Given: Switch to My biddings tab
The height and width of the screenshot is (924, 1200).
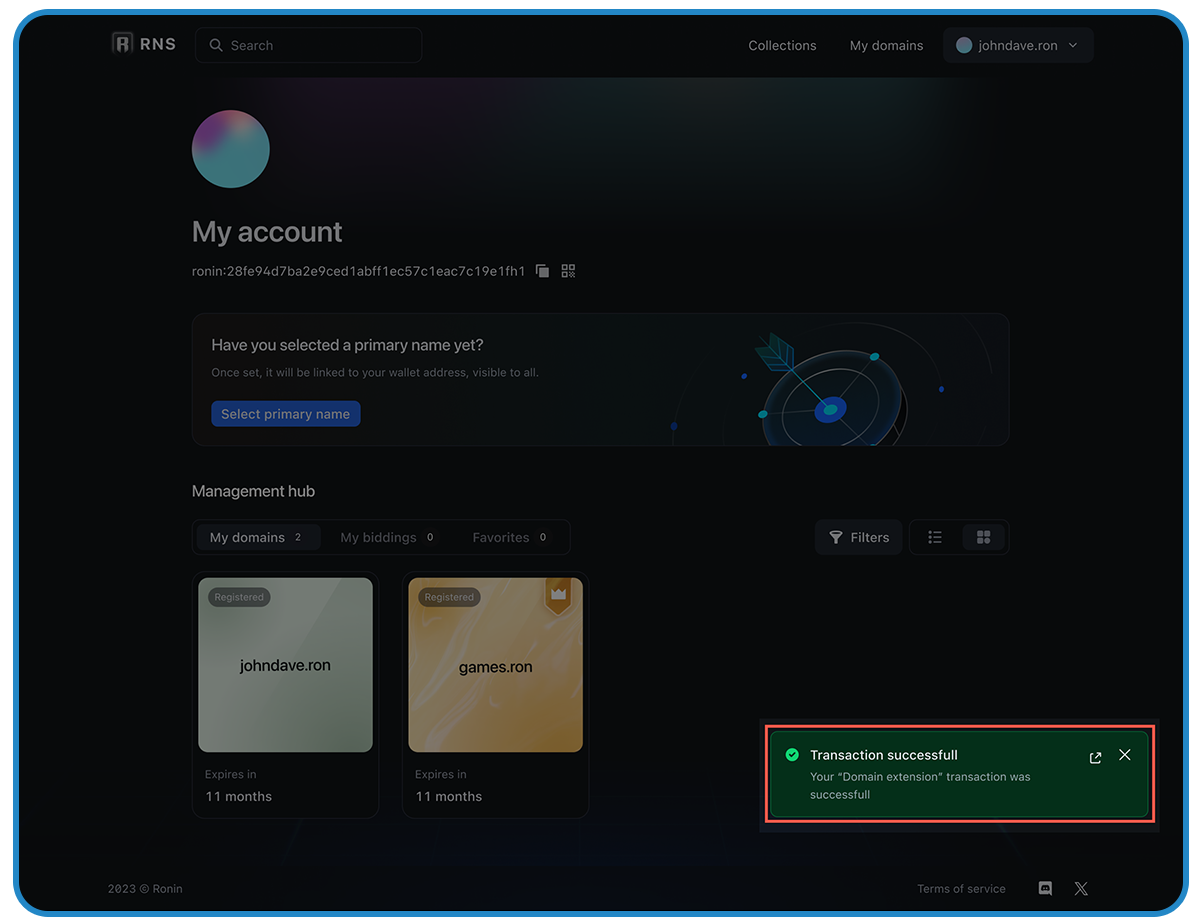Looking at the screenshot, I should tap(388, 537).
